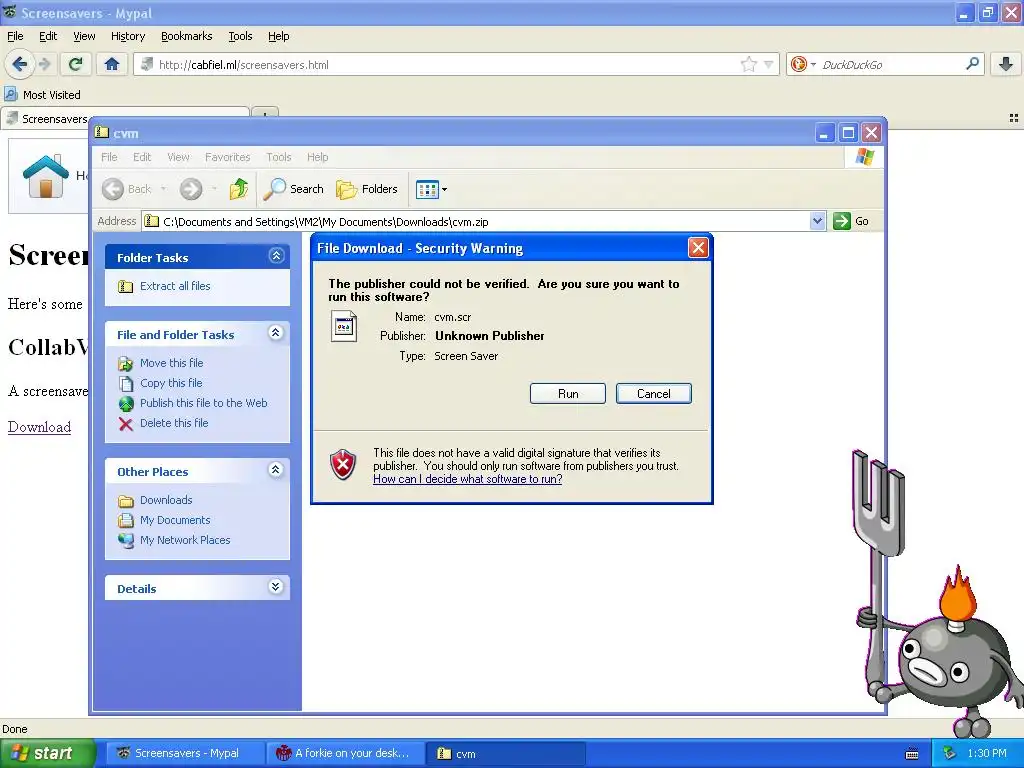
Task: Click the system tray icon beside the clock
Action: [950, 754]
